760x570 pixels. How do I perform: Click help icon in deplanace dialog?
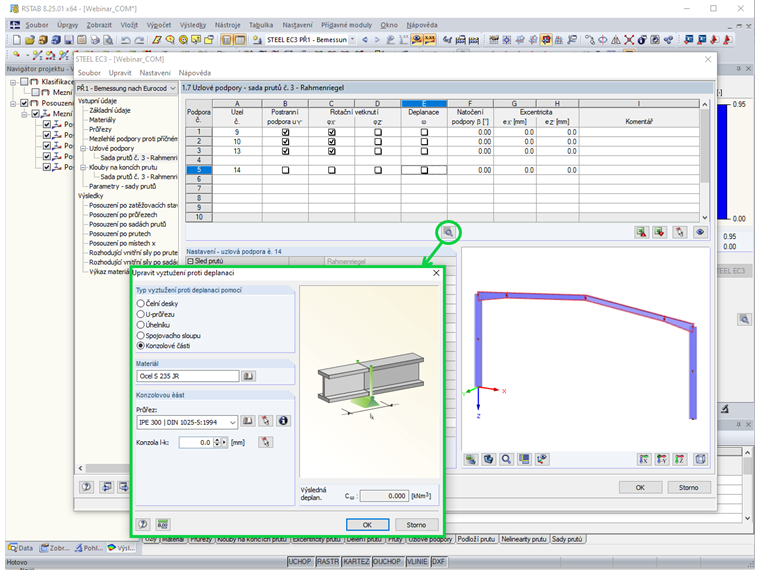coord(143,524)
